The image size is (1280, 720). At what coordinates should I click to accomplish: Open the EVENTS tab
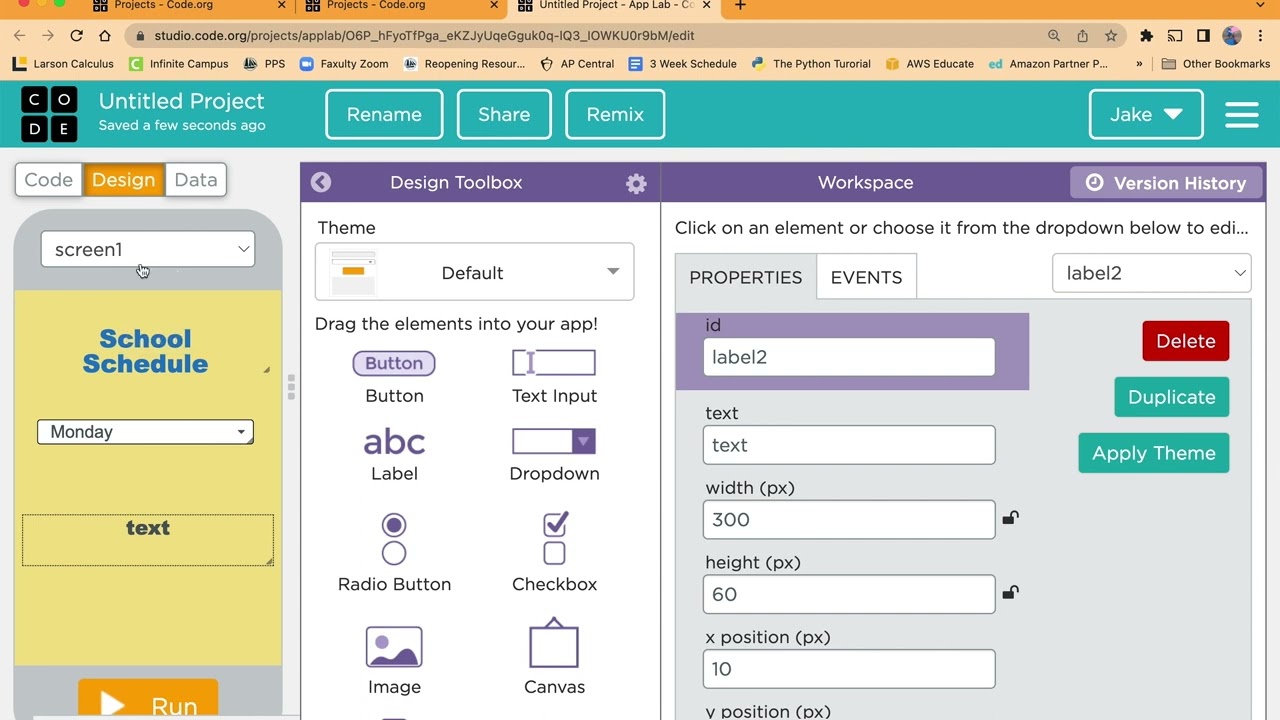[x=866, y=277]
